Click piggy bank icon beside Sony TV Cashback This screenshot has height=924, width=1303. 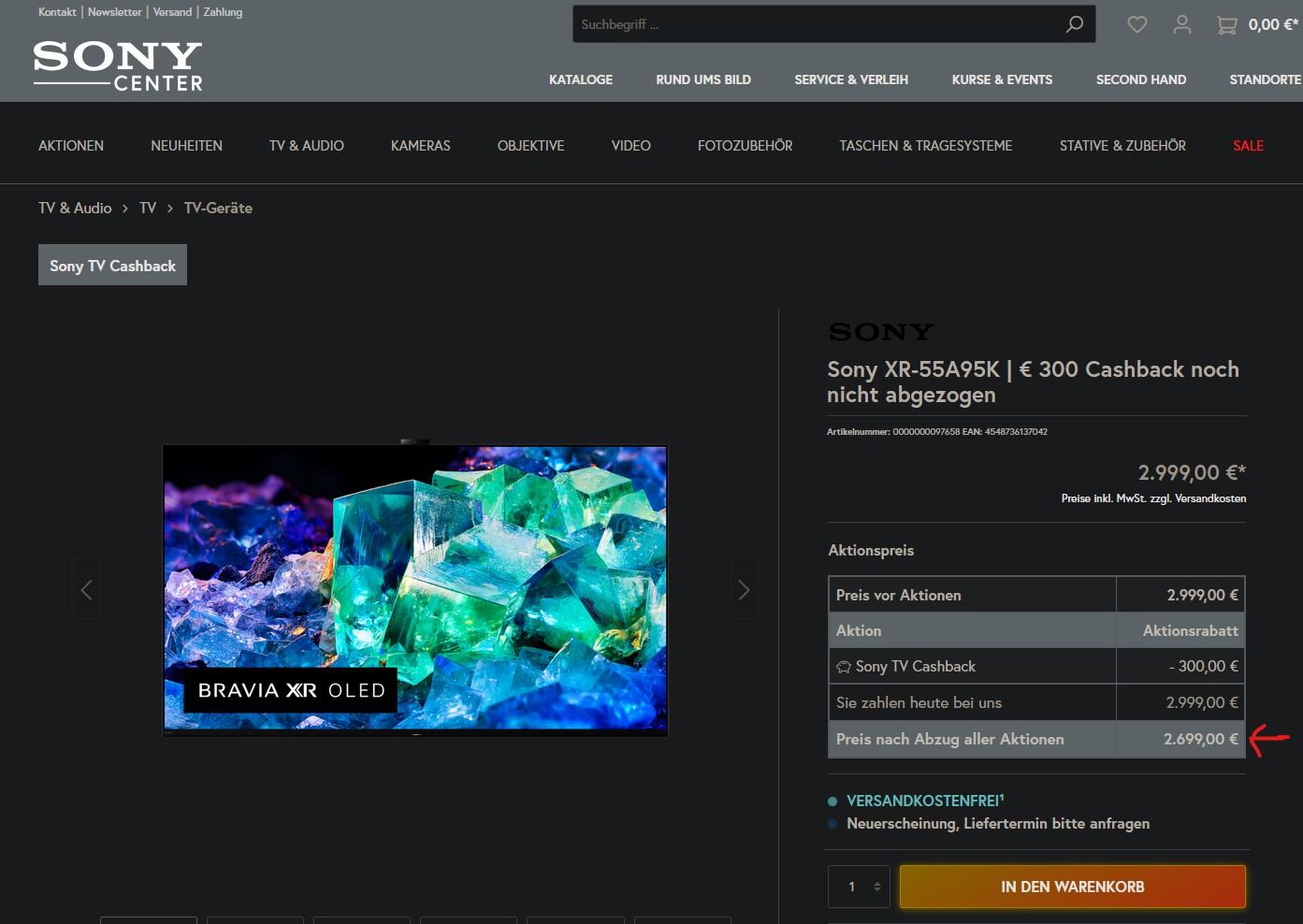(844, 667)
